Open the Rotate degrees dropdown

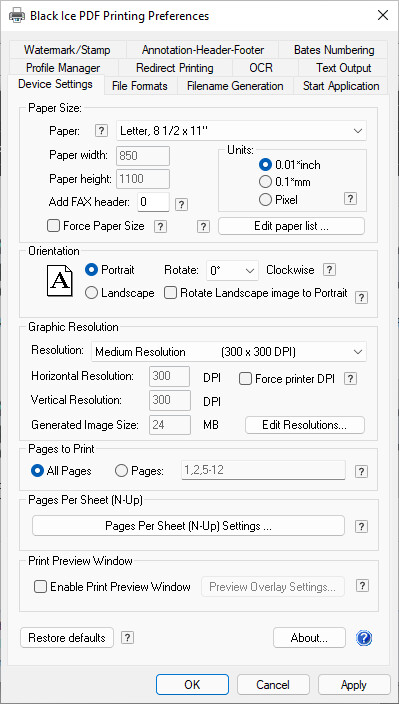[232, 271]
